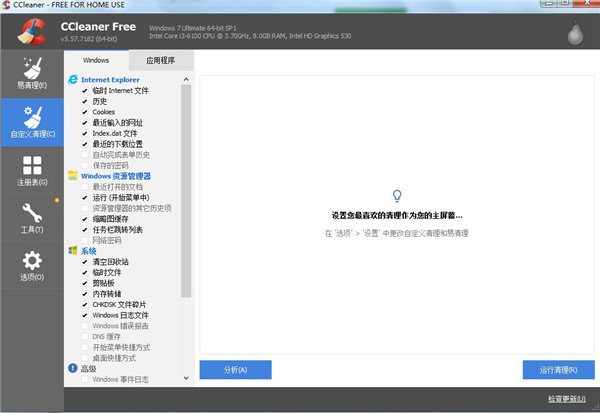Enable Windows 错误报告 checkbox
The height and width of the screenshot is (413, 600).
[x=85, y=326]
